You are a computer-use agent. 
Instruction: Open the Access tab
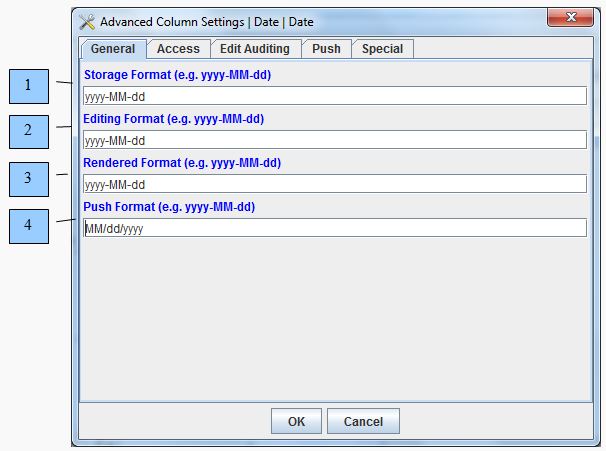click(x=178, y=49)
